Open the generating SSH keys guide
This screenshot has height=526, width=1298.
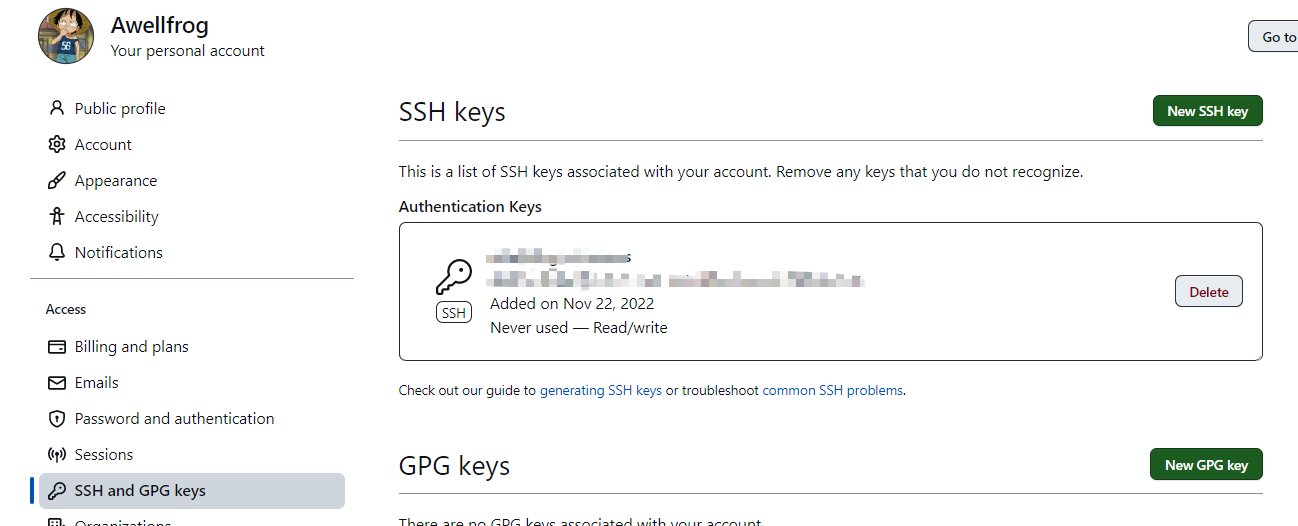[601, 391]
